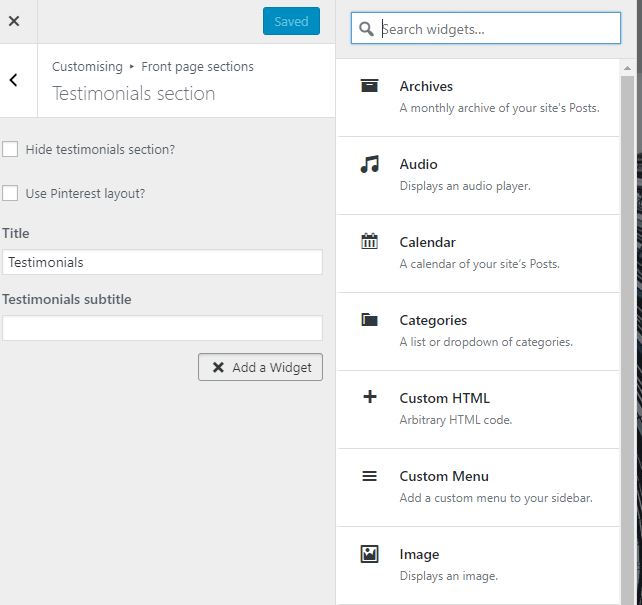Image resolution: width=642 pixels, height=605 pixels.
Task: Close the customizer with the X icon
Action: pyautogui.click(x=14, y=21)
